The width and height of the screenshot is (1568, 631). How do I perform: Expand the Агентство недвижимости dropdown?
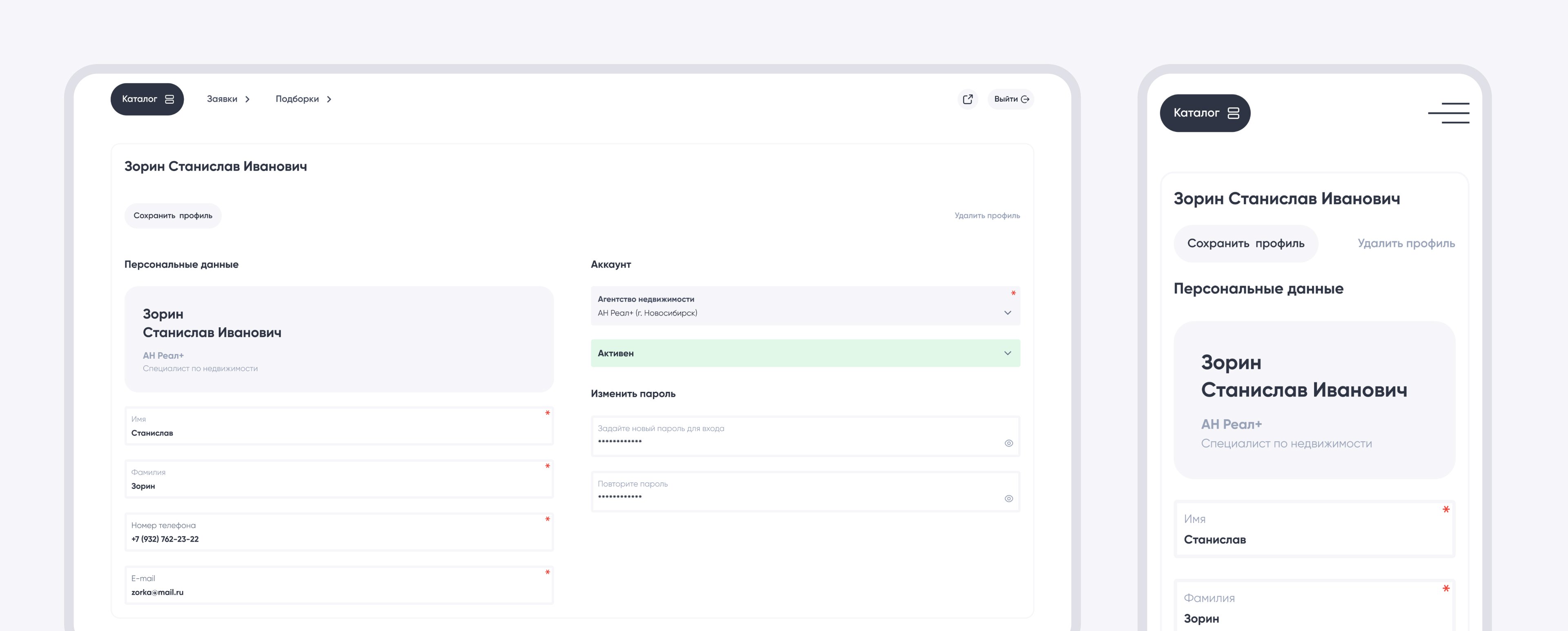pyautogui.click(x=1007, y=313)
